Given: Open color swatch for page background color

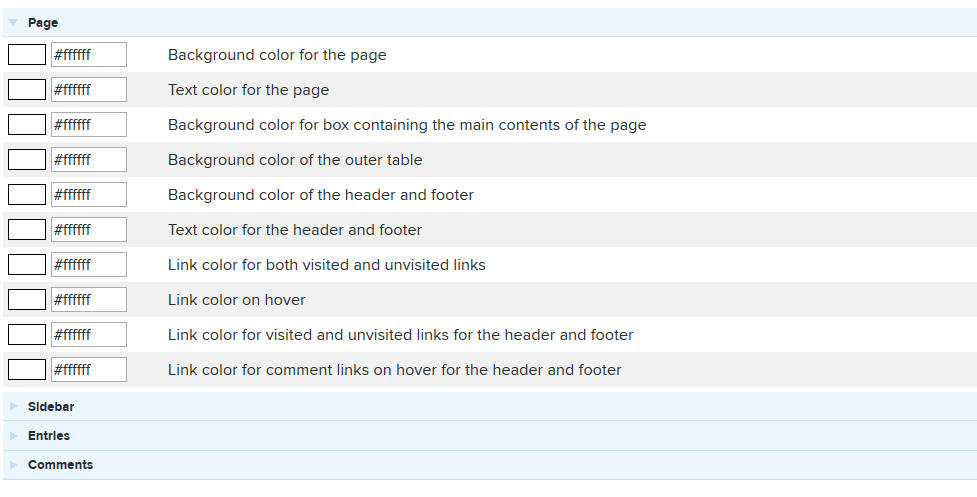Looking at the screenshot, I should pos(27,55).
